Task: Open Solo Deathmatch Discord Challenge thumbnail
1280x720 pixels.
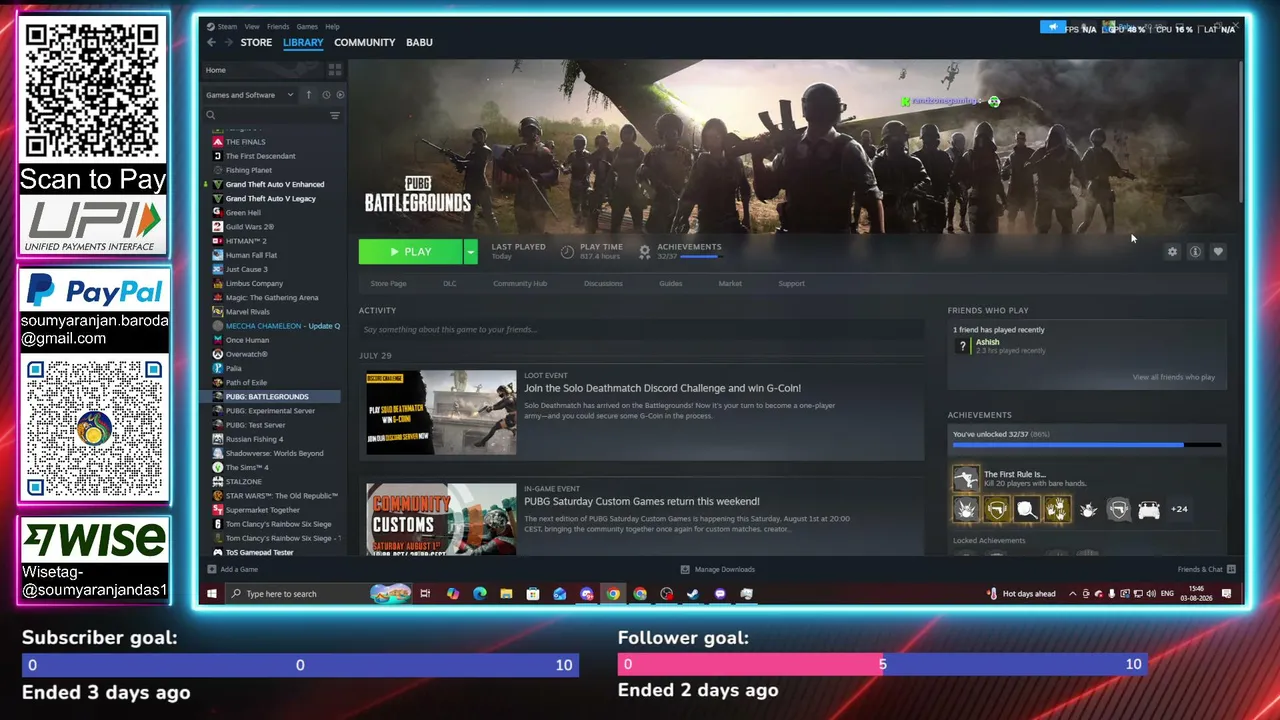Action: [441, 412]
